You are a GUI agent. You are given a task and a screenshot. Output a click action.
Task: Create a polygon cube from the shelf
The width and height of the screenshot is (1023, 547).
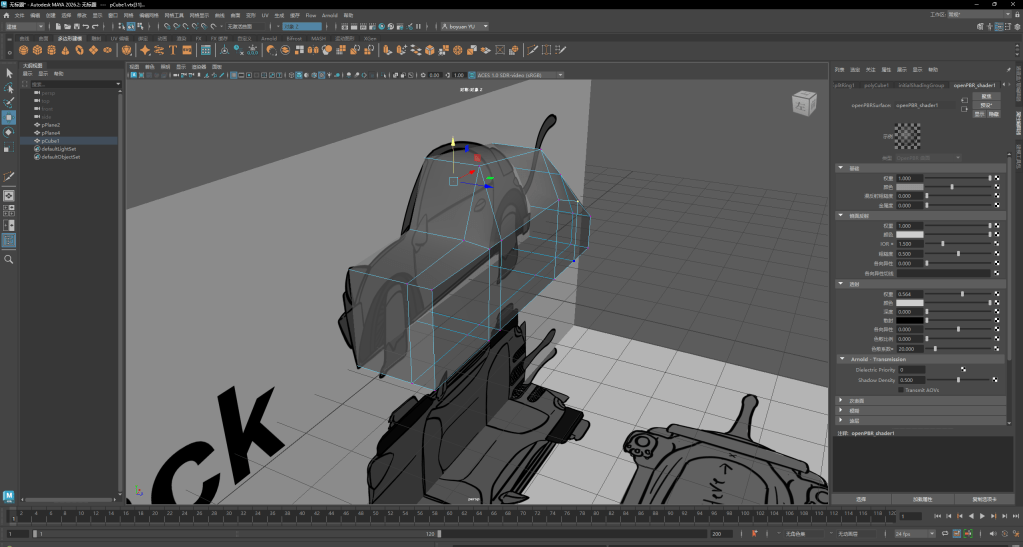pyautogui.click(x=37, y=50)
